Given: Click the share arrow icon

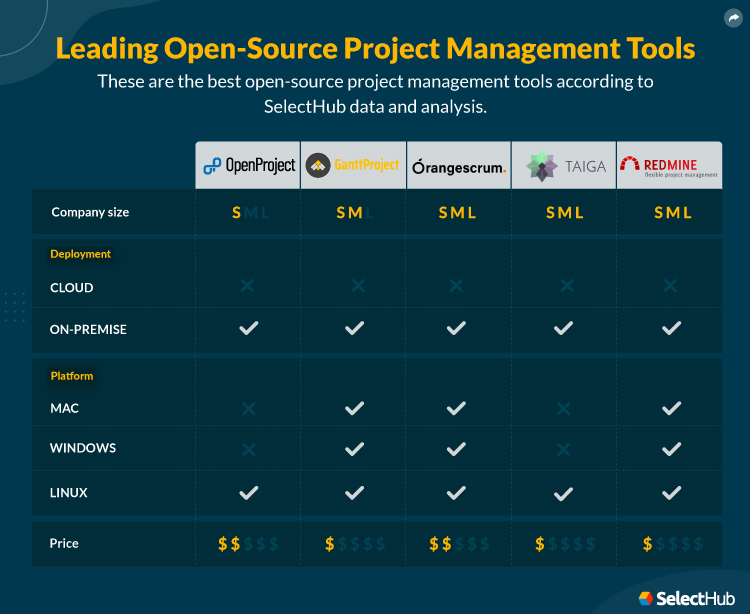Looking at the screenshot, I should [733, 18].
